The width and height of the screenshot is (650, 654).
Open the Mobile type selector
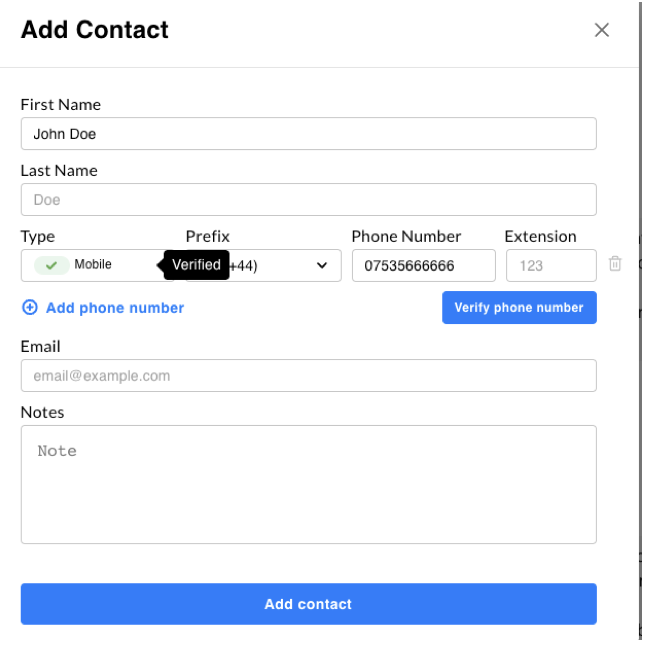point(97,265)
